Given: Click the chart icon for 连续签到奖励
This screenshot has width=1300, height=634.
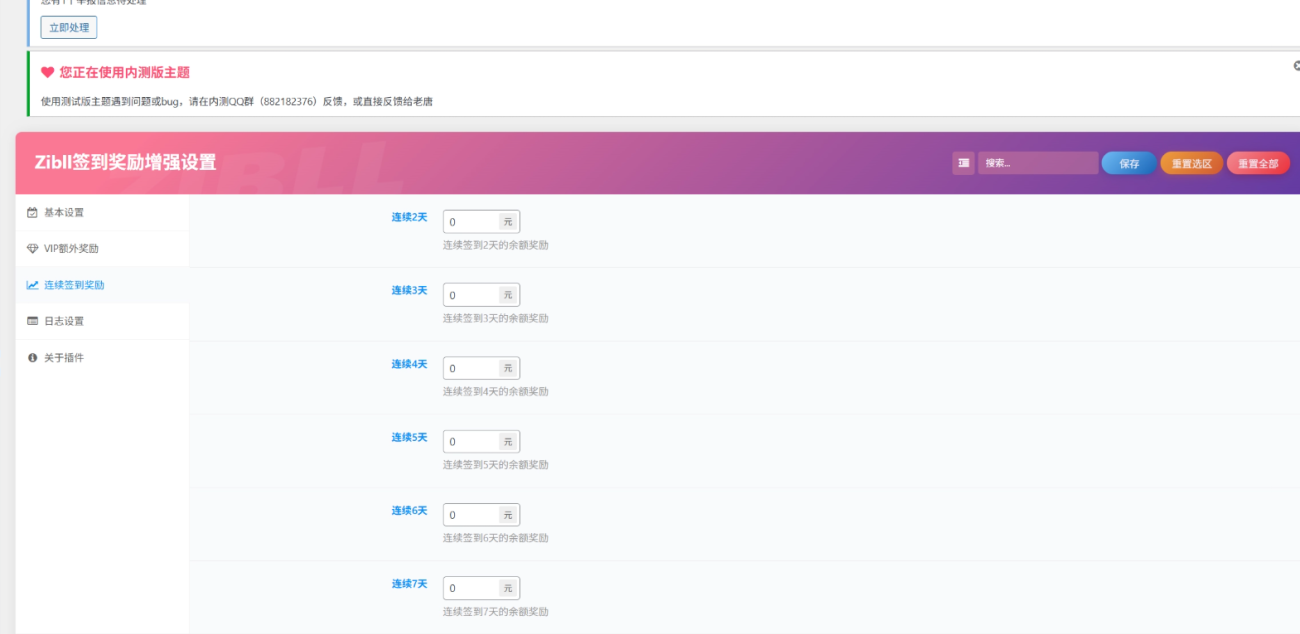Looking at the screenshot, I should pyautogui.click(x=32, y=285).
